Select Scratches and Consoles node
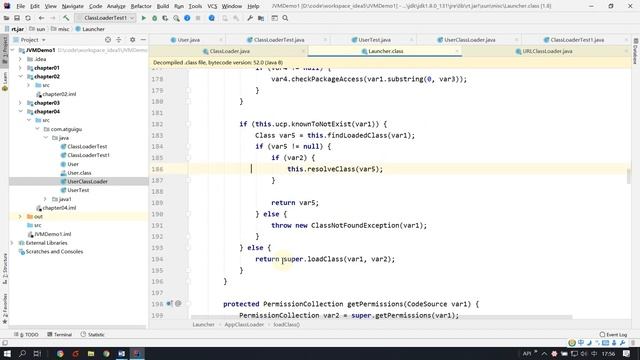 tap(54, 252)
